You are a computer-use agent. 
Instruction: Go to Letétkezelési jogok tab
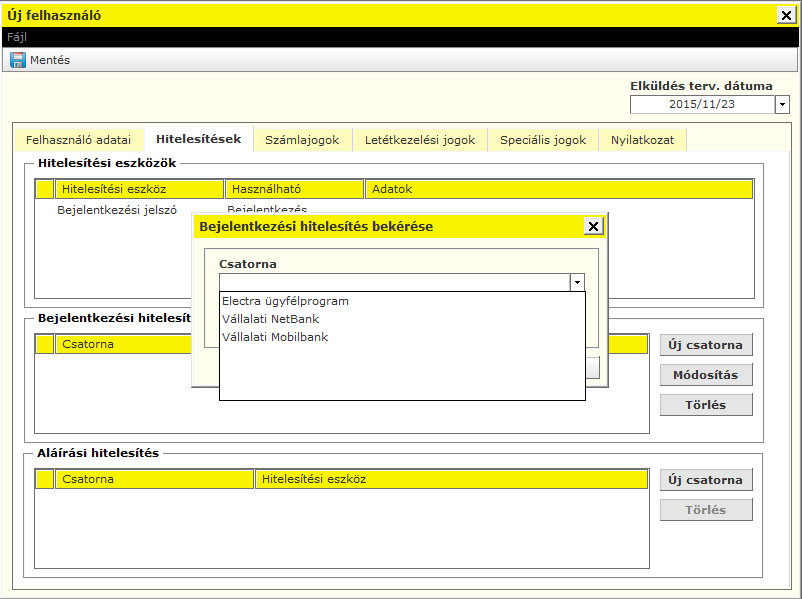coord(420,140)
